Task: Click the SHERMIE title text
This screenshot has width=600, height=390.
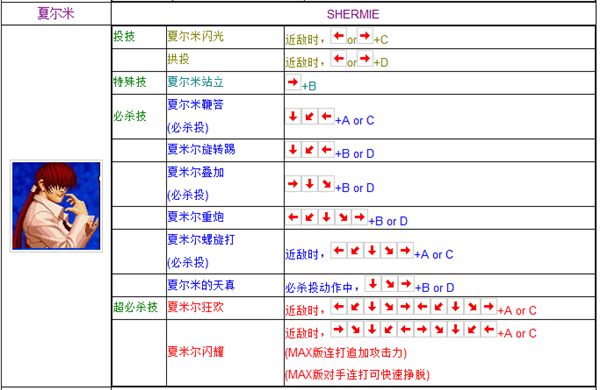Action: coord(353,14)
